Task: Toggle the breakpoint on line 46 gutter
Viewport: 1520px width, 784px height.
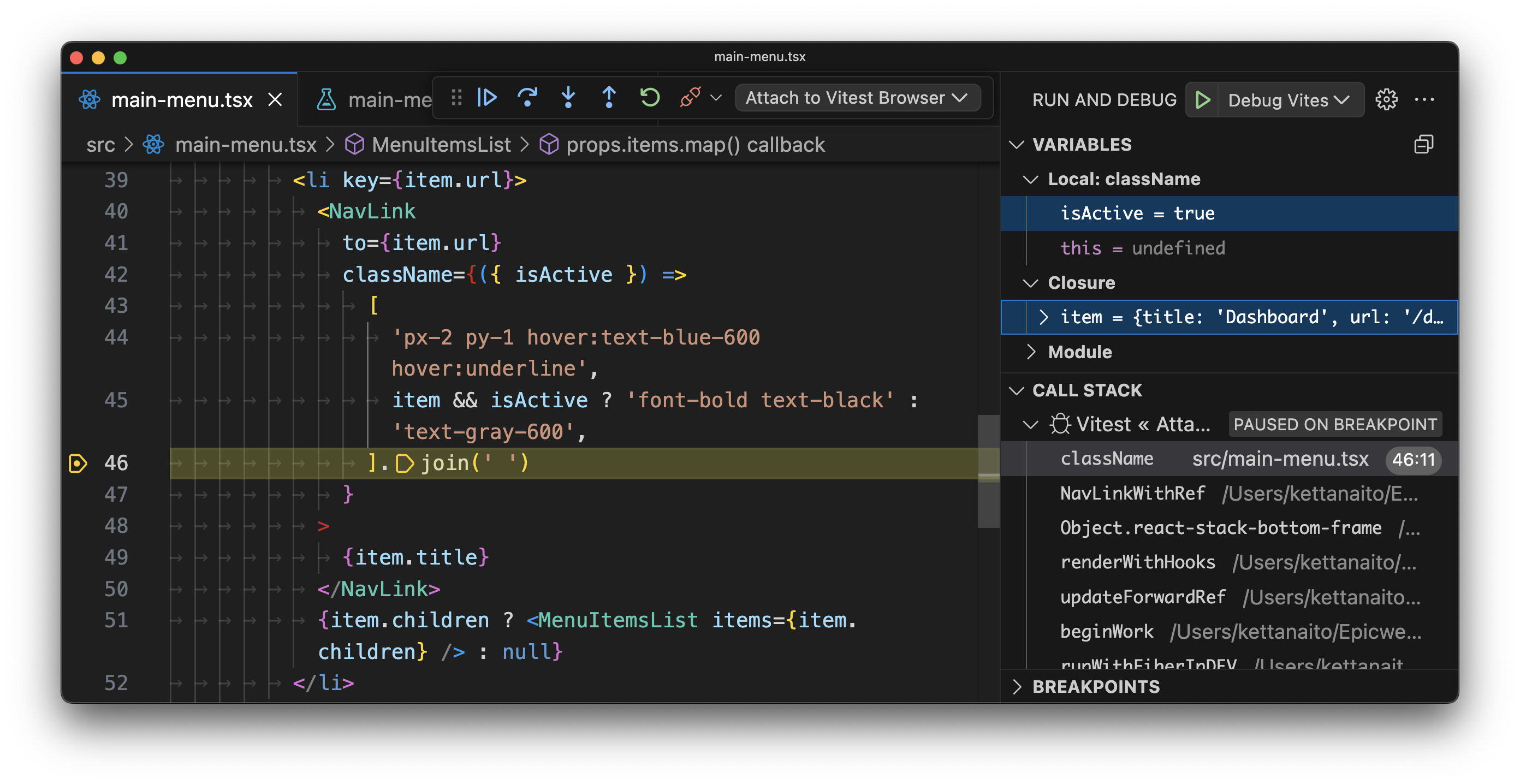Action: (78, 464)
